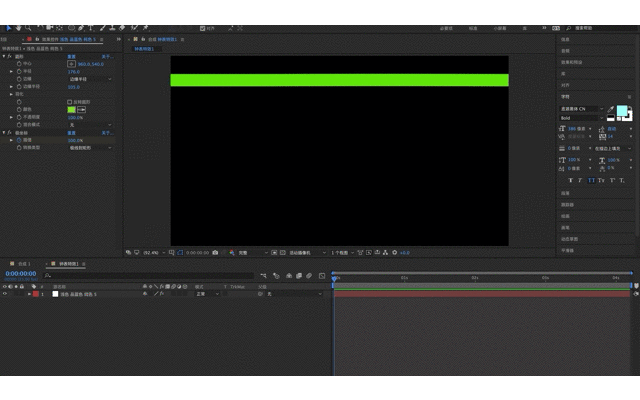The width and height of the screenshot is (640, 400).
Task: Open the Bold font style dropdown
Action: (x=581, y=118)
